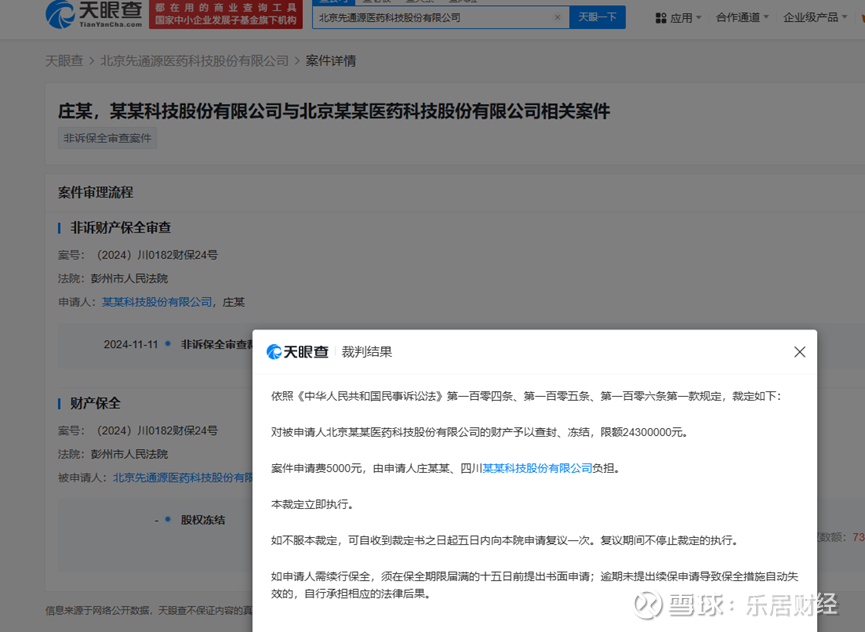The width and height of the screenshot is (865, 632).
Task: Click 法院: 彭州市人民法院 under 财产保全
Action: [x=113, y=454]
